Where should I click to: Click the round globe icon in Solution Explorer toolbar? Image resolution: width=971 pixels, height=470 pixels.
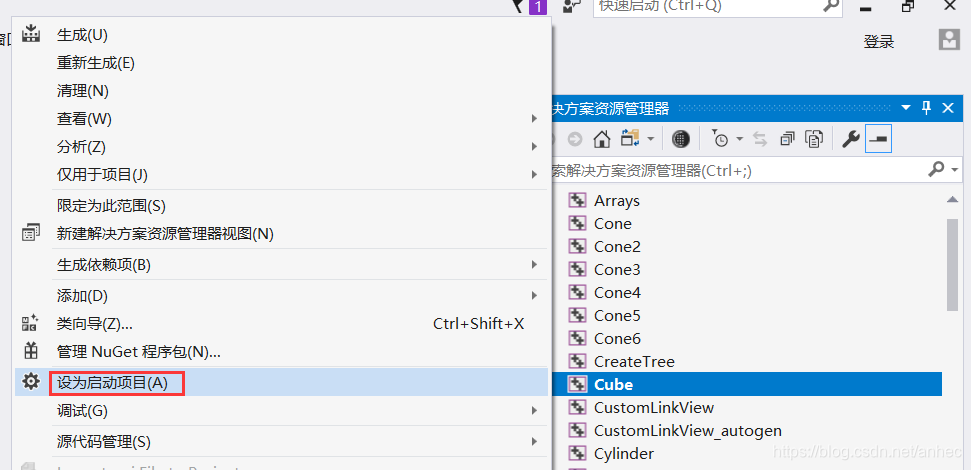pyautogui.click(x=681, y=139)
